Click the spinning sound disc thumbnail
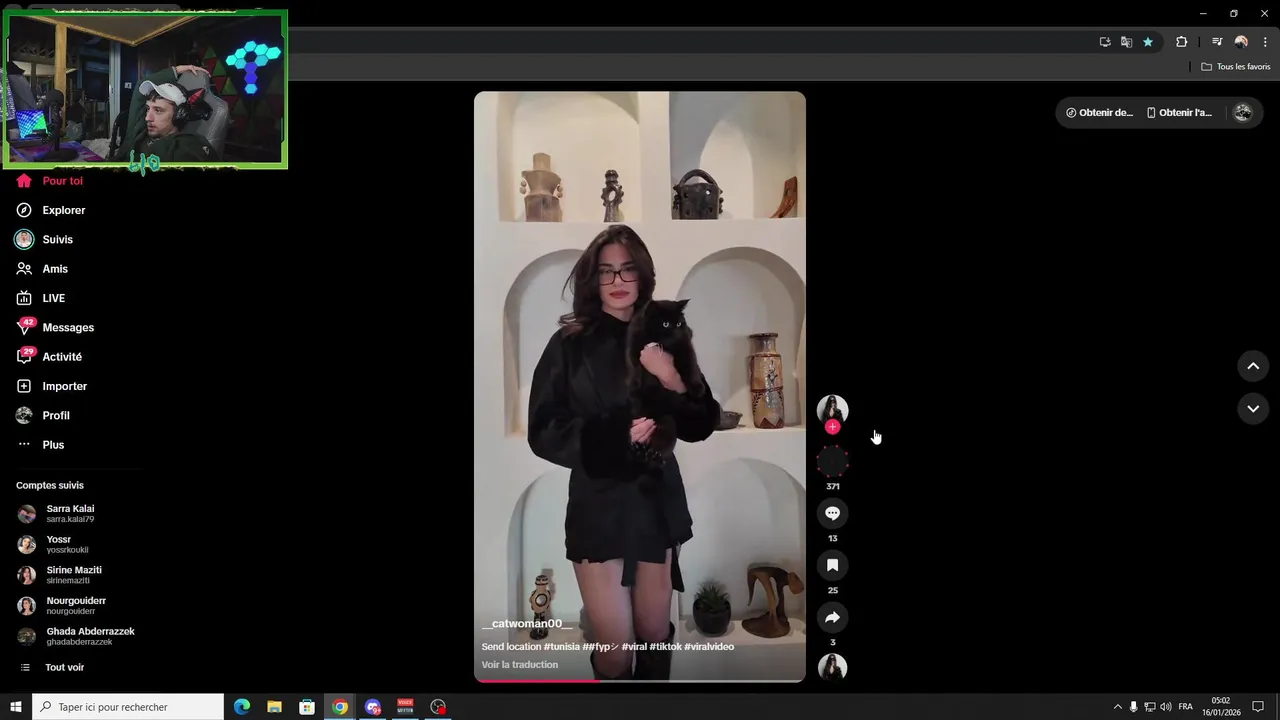1280x720 pixels. tap(832, 667)
